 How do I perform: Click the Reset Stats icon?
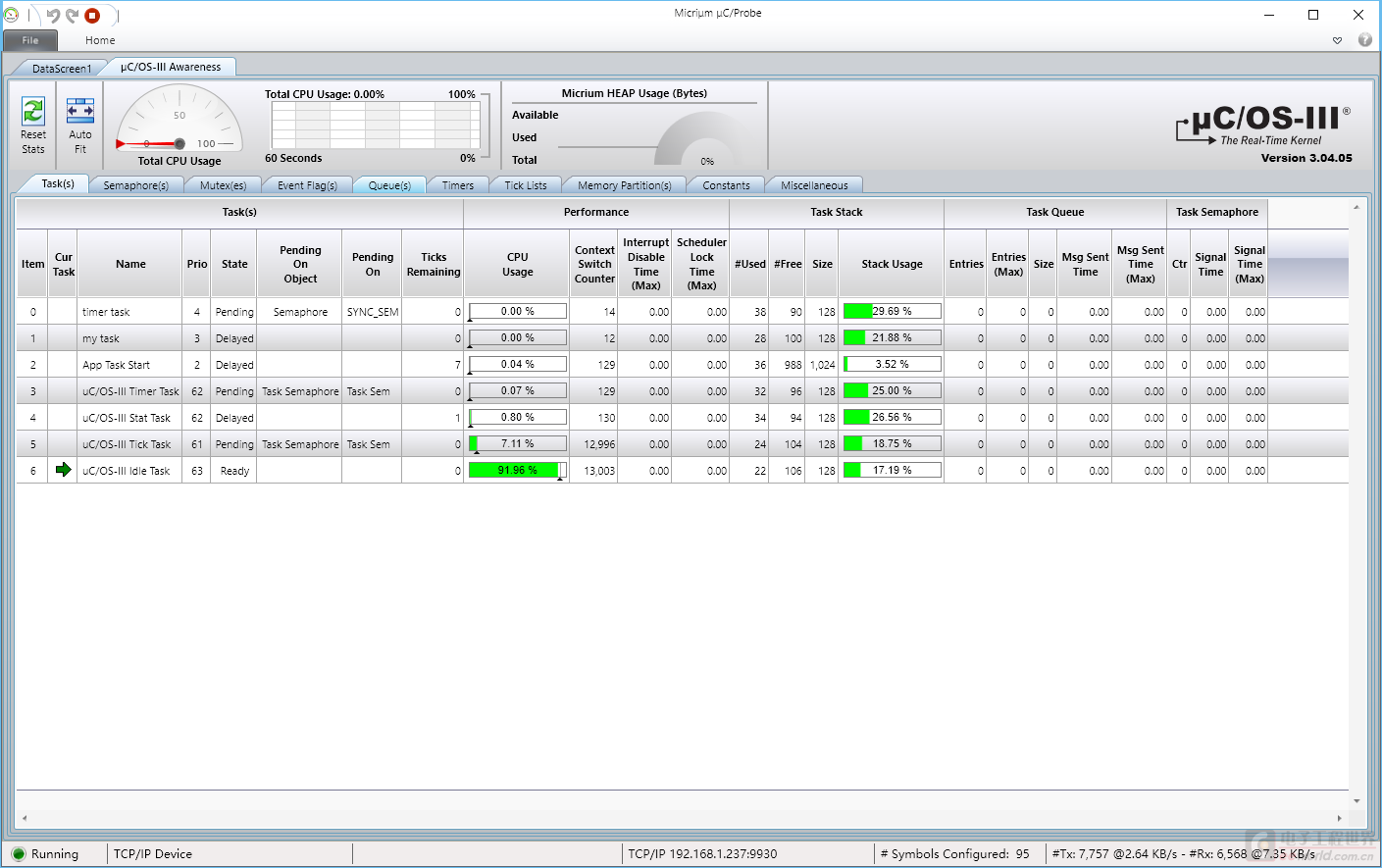[x=33, y=112]
